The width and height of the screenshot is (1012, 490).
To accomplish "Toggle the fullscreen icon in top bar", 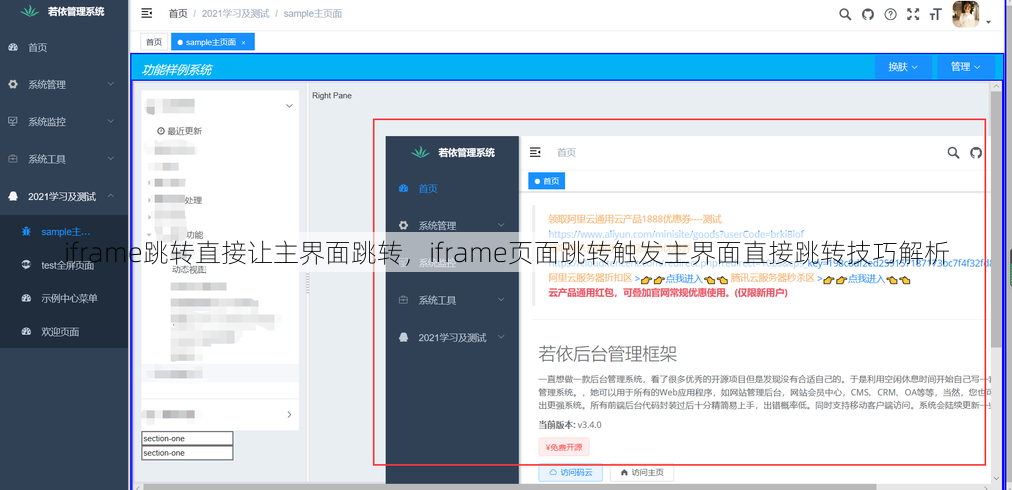I will click(913, 14).
